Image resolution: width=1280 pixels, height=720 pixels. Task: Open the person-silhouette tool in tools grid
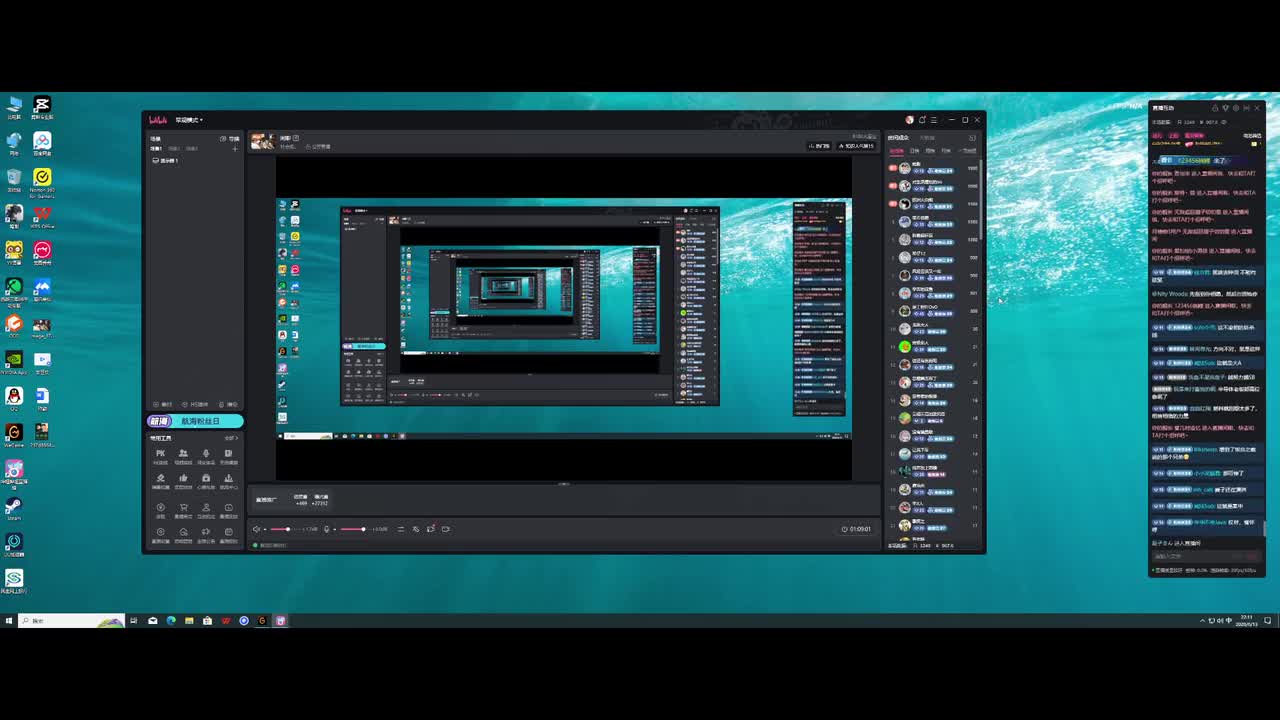click(x=206, y=509)
